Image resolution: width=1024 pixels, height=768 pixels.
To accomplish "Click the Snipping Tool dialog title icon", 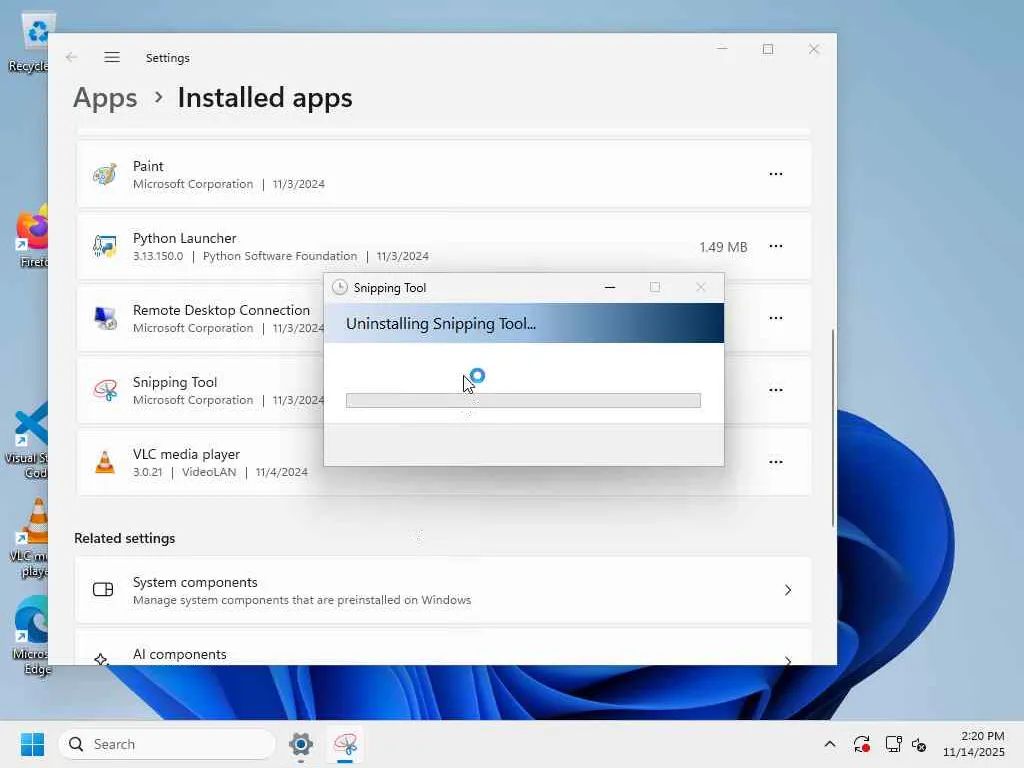I will (x=340, y=287).
